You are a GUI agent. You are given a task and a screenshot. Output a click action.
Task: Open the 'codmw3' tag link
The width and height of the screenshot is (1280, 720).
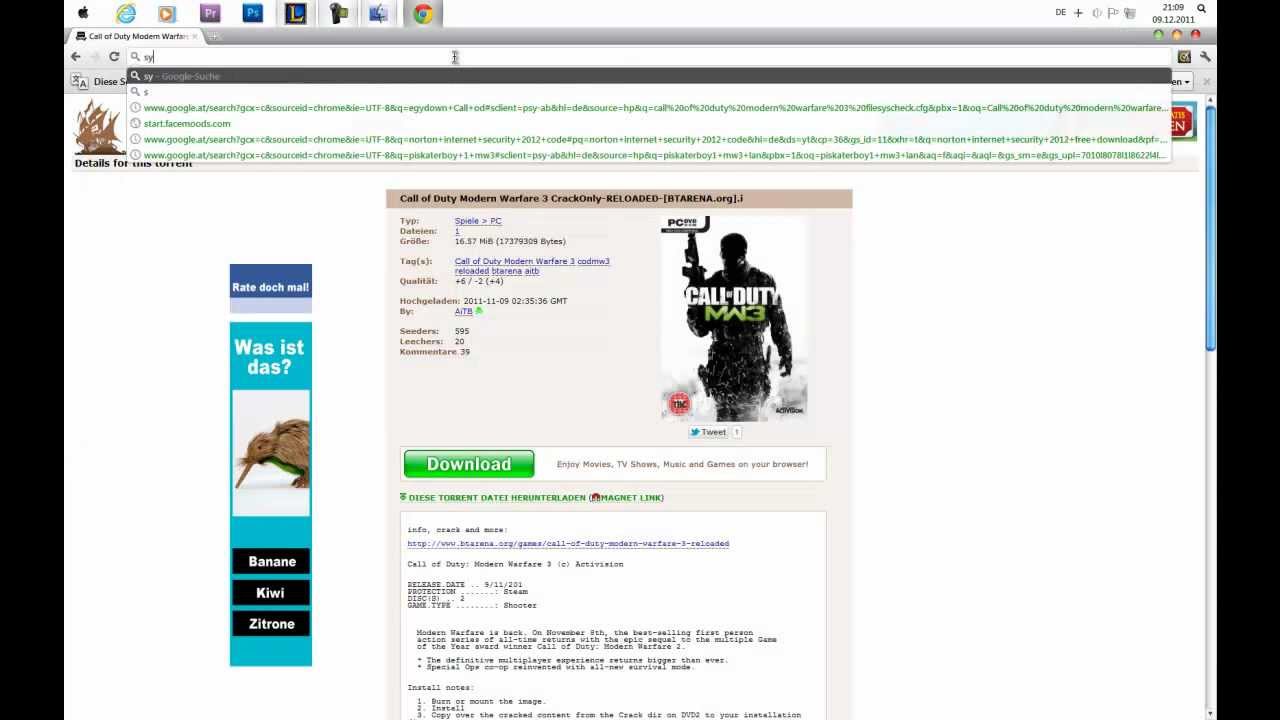click(x=593, y=261)
